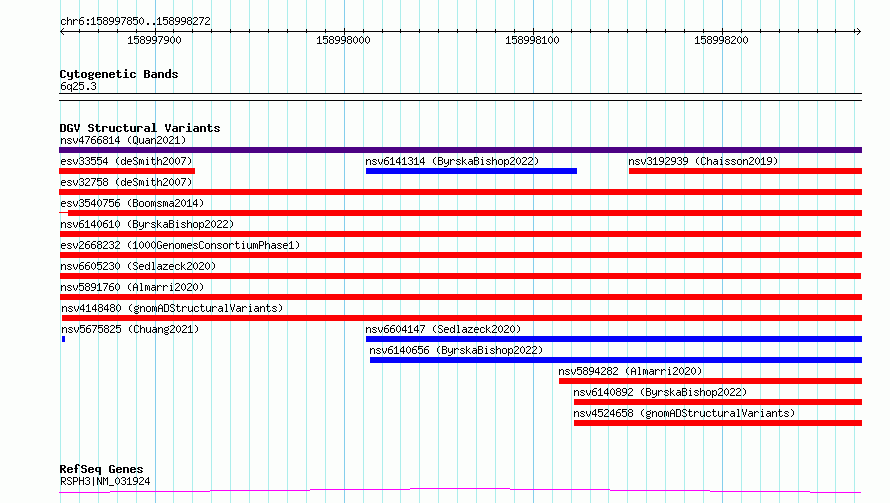This screenshot has width=890, height=503.
Task: Select the red nsv6605230 variant bar
Action: tap(460, 276)
